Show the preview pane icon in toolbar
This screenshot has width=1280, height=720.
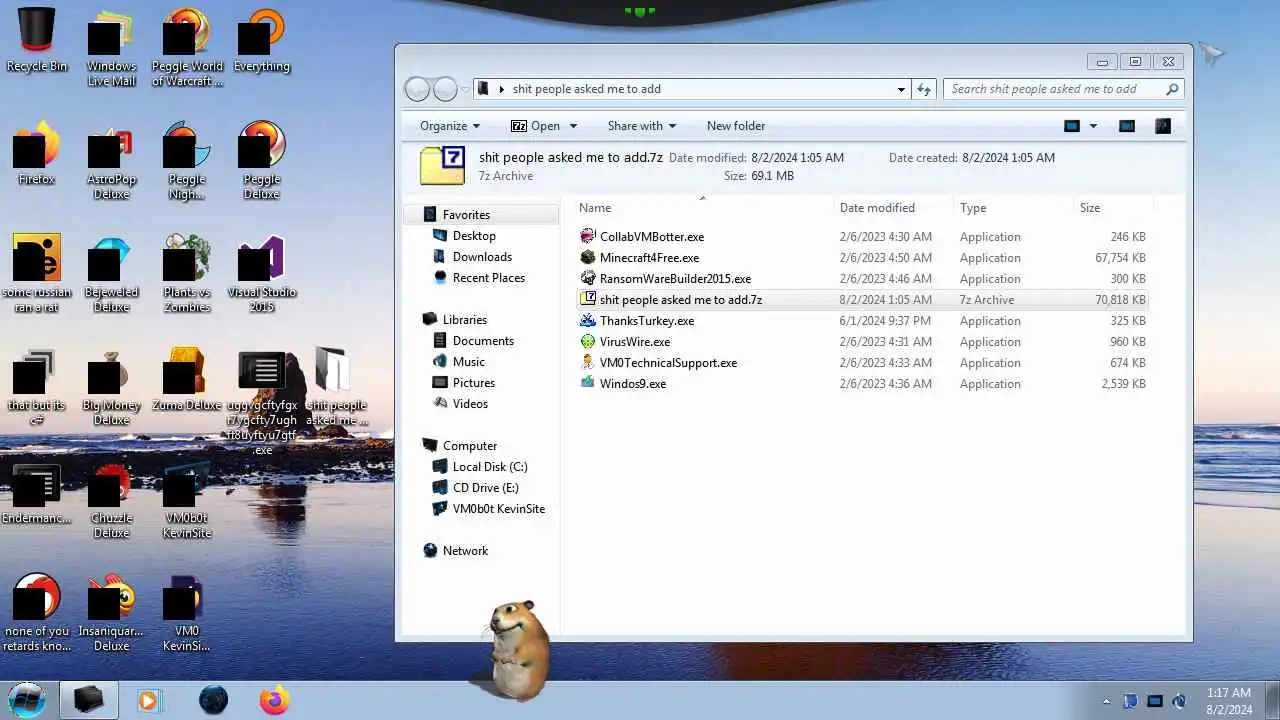tap(1127, 126)
